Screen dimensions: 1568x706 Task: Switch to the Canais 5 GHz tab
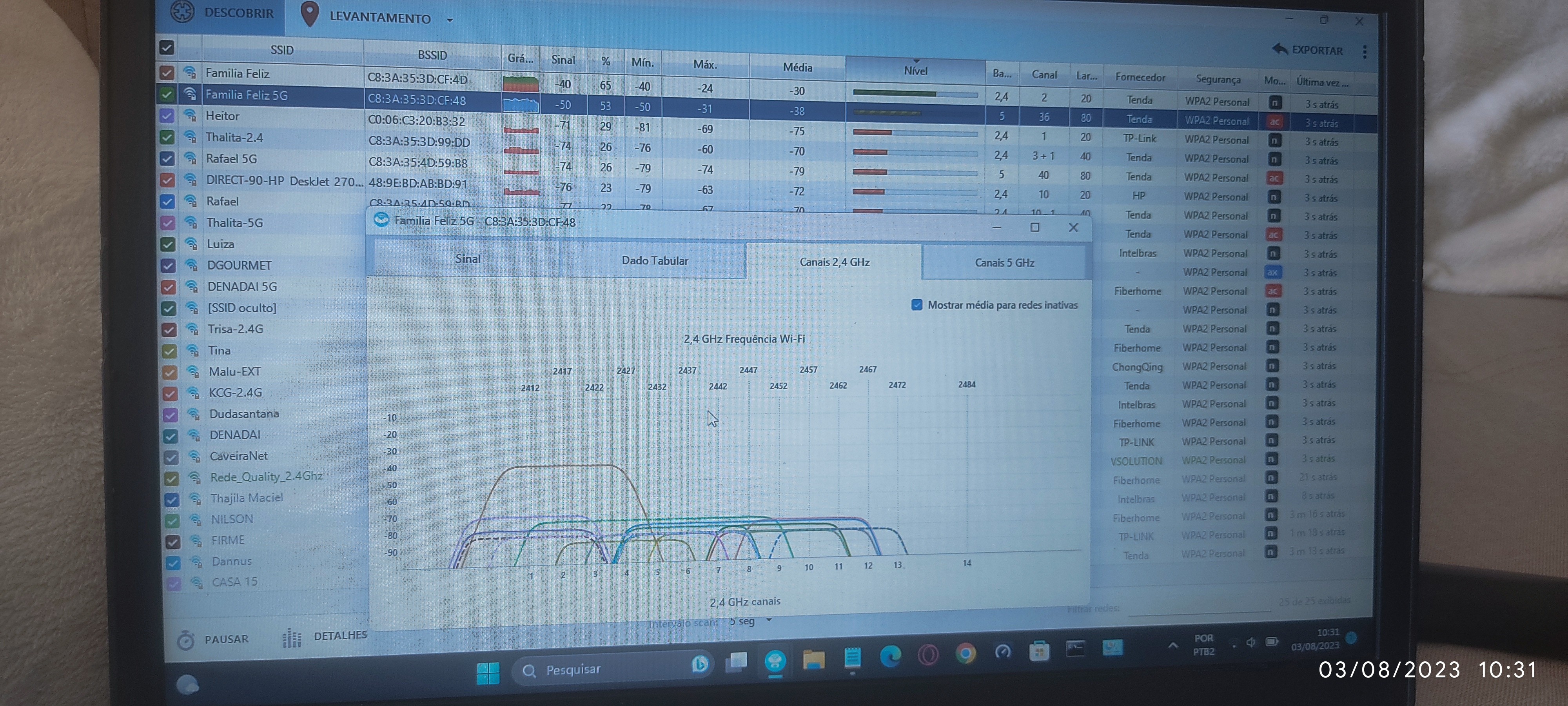click(1004, 262)
